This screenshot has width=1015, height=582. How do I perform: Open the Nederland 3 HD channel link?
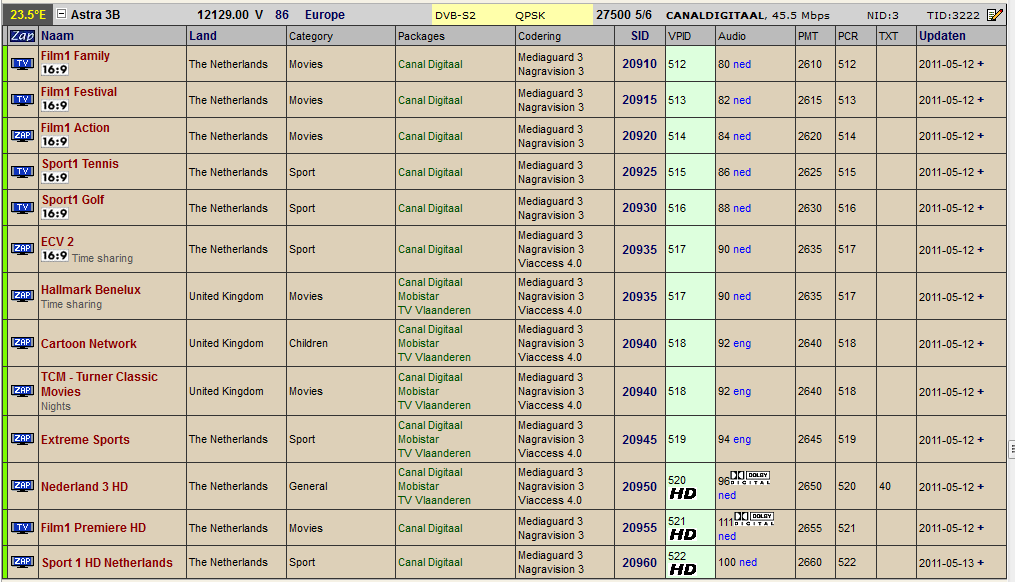[x=84, y=487]
